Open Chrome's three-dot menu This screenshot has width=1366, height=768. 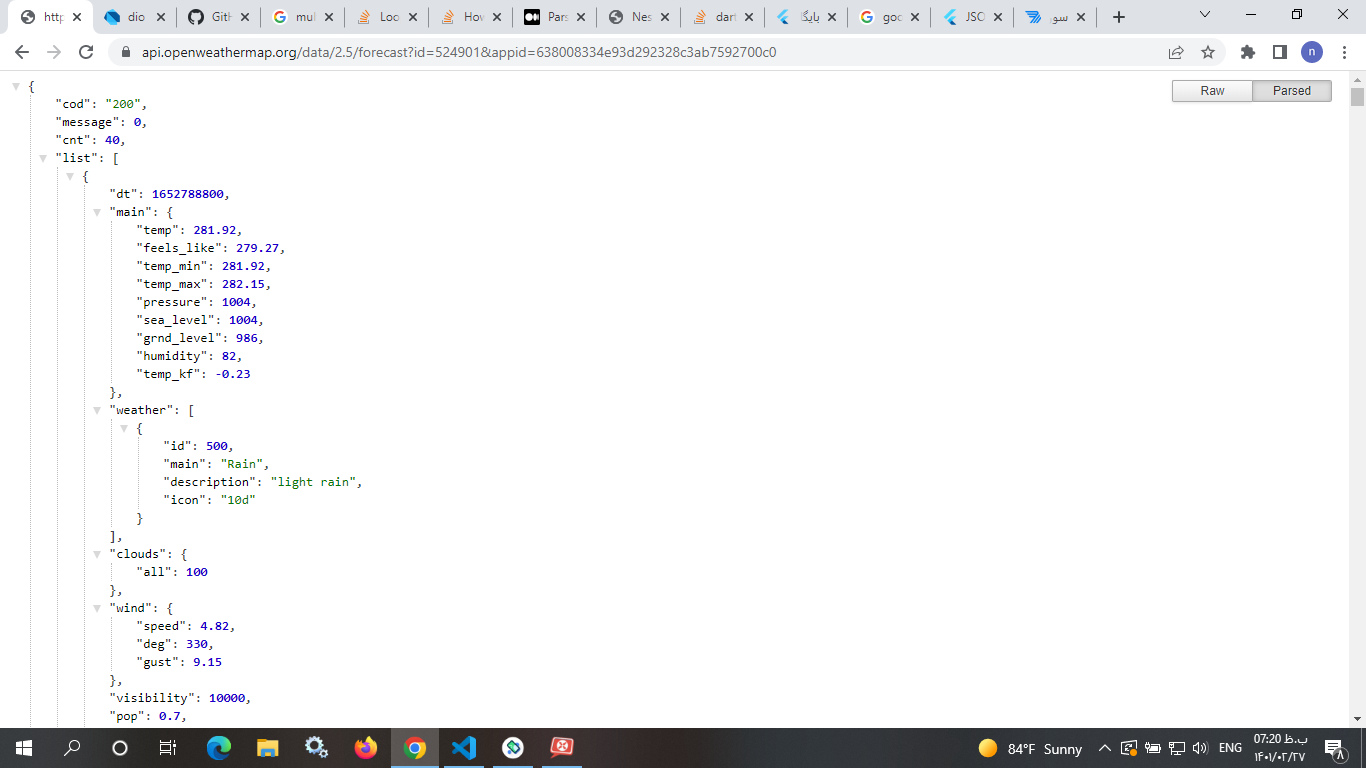[1343, 52]
